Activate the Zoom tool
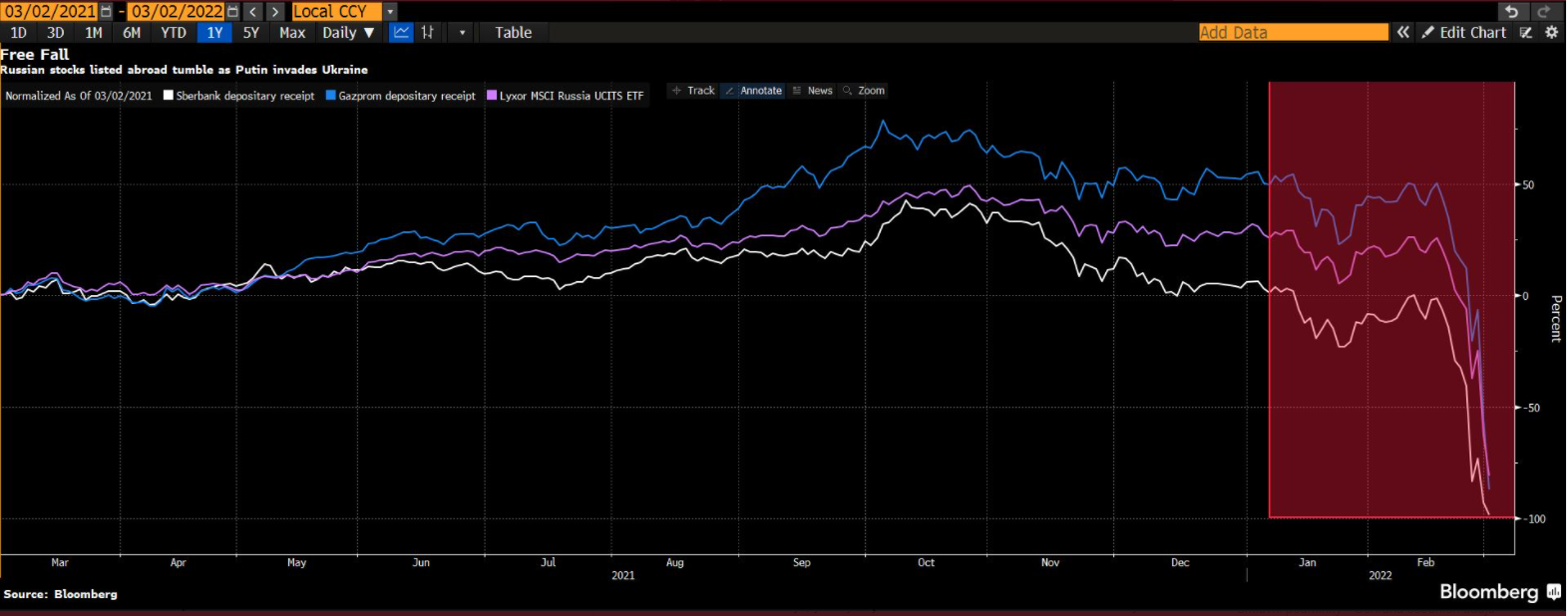1568x616 pixels. pos(864,91)
